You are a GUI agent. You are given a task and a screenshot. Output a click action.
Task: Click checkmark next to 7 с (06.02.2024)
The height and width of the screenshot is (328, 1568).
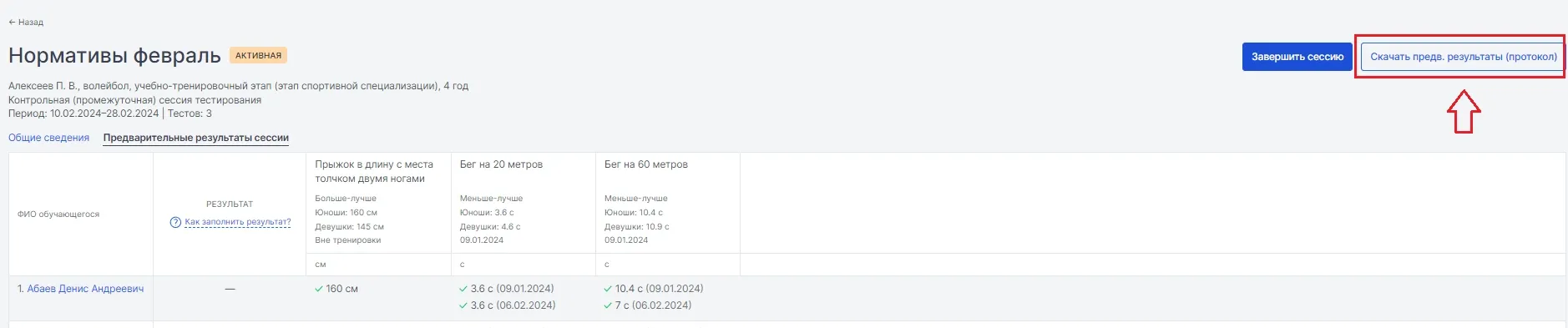(x=608, y=305)
